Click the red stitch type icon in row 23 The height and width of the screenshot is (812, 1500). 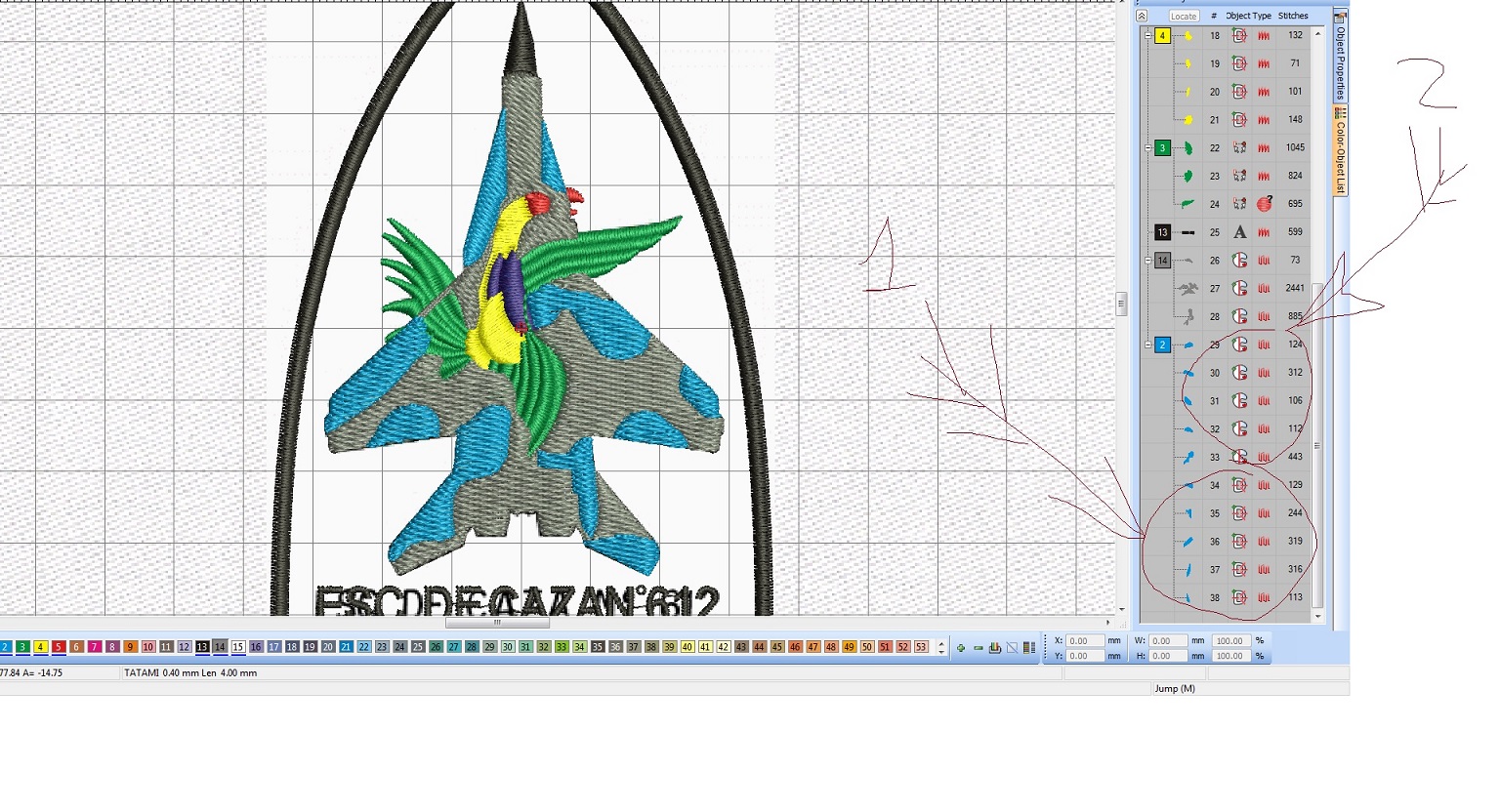point(1264,177)
